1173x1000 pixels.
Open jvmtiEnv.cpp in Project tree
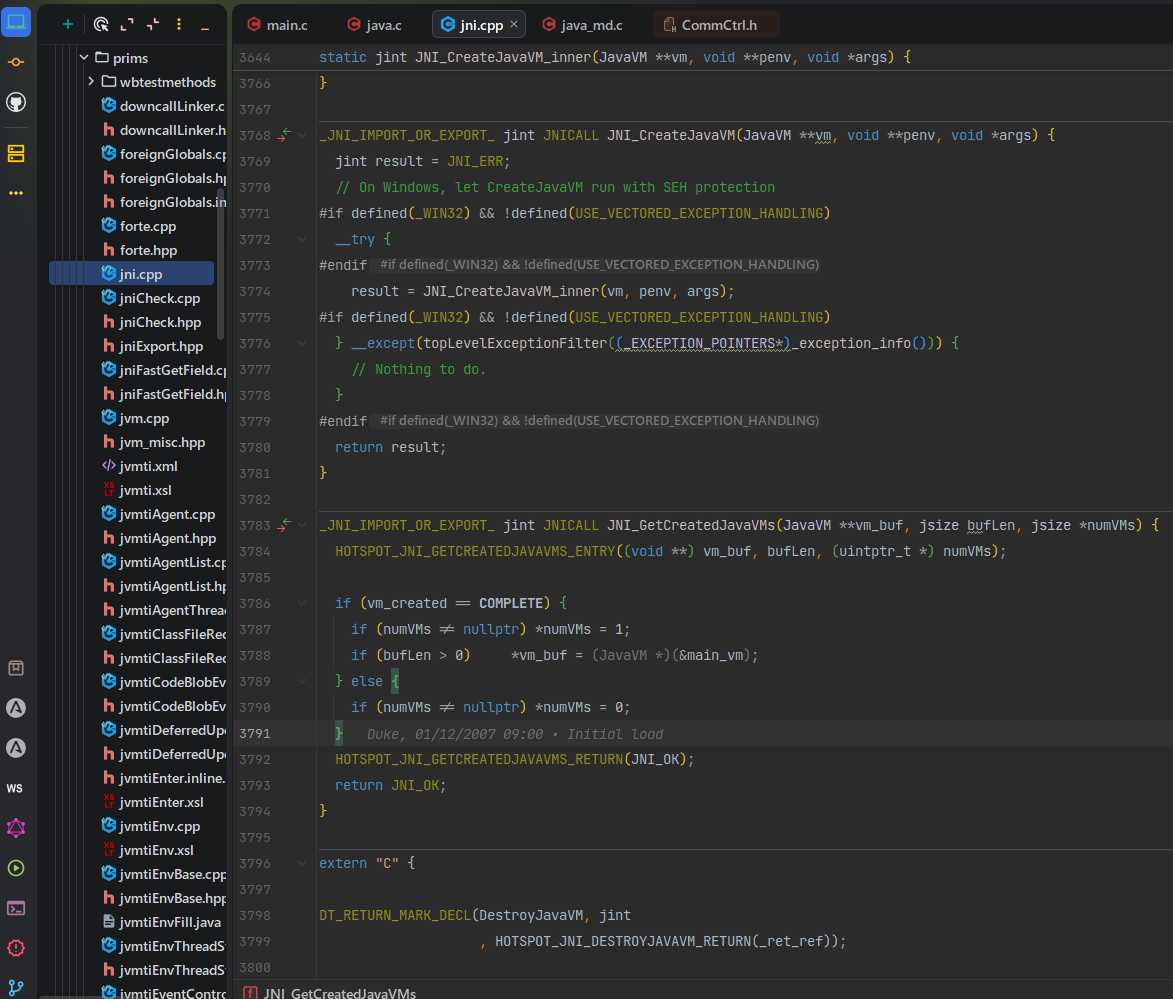(x=150, y=826)
